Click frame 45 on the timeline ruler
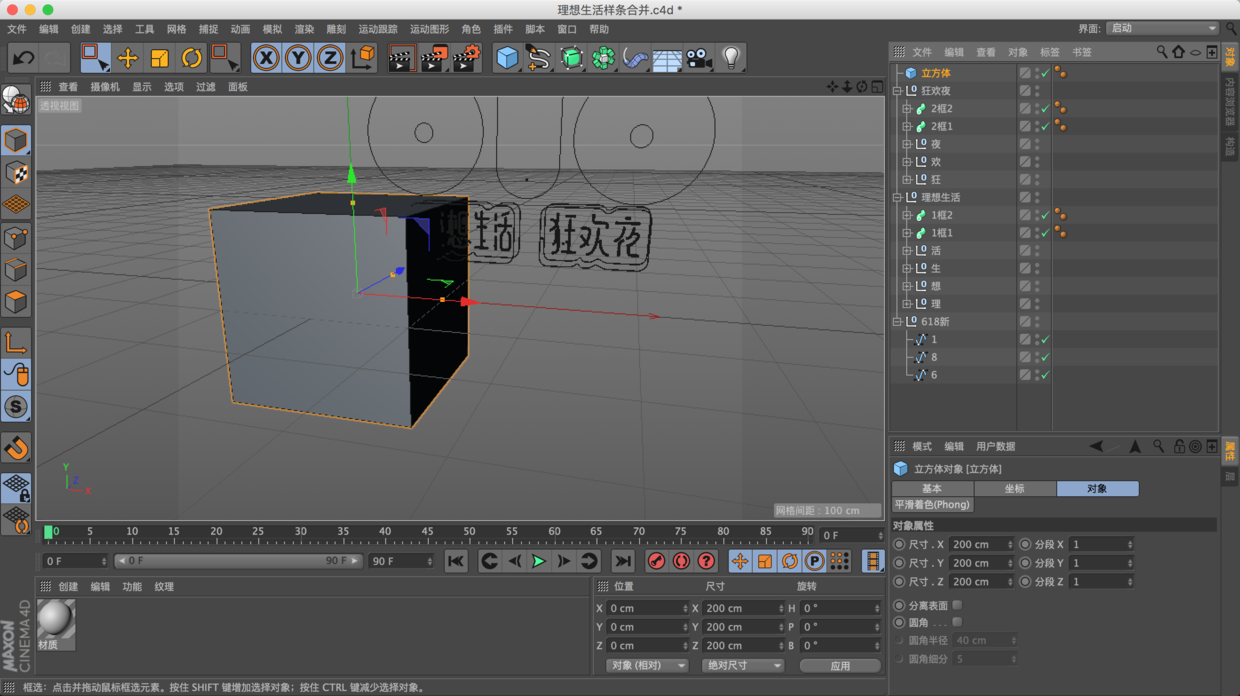The width and height of the screenshot is (1240, 696). coord(427,532)
